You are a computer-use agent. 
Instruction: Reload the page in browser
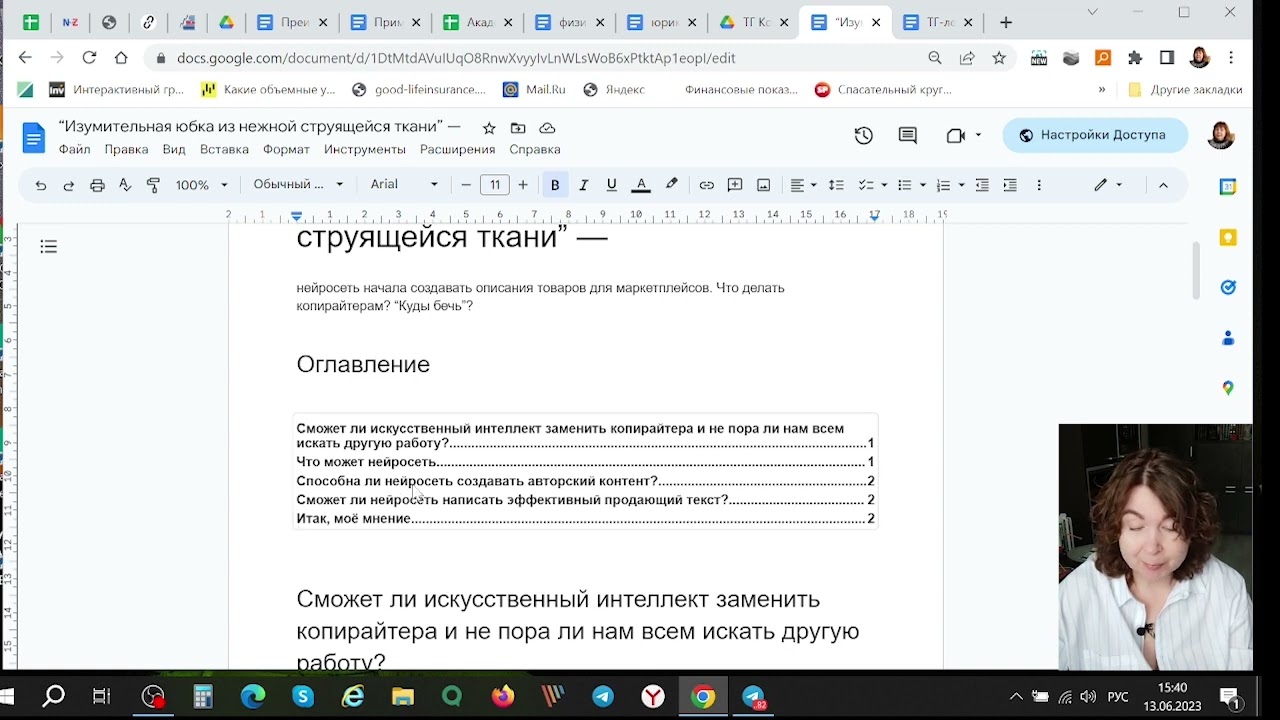click(89, 58)
